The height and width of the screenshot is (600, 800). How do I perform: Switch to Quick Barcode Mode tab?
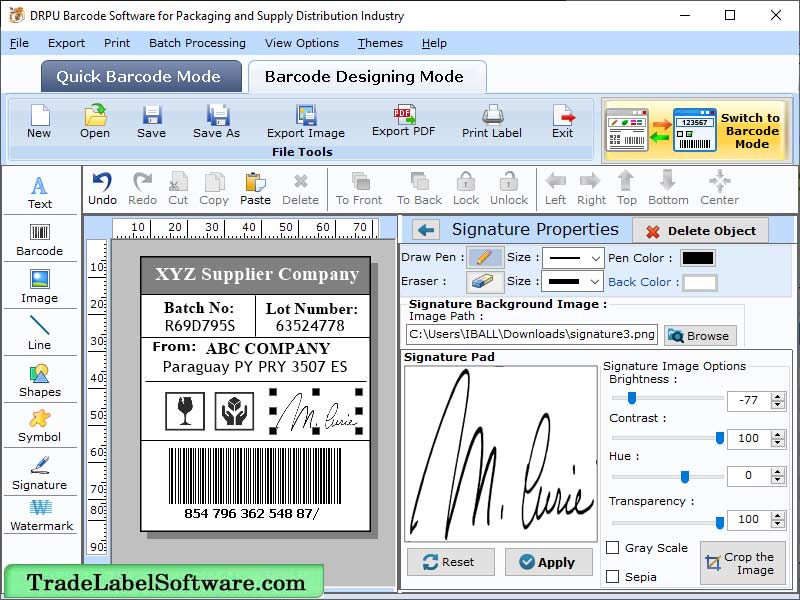coord(141,77)
